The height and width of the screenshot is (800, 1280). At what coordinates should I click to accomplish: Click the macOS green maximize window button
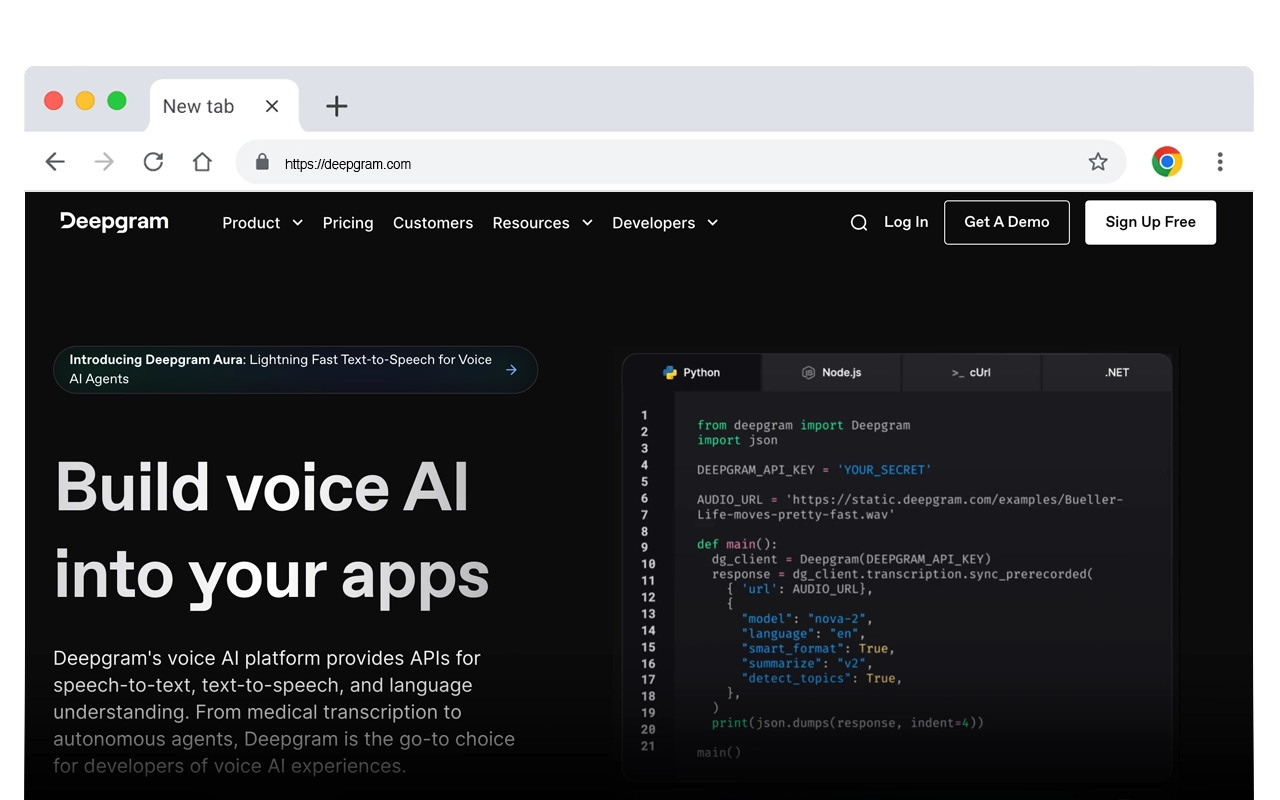(117, 100)
